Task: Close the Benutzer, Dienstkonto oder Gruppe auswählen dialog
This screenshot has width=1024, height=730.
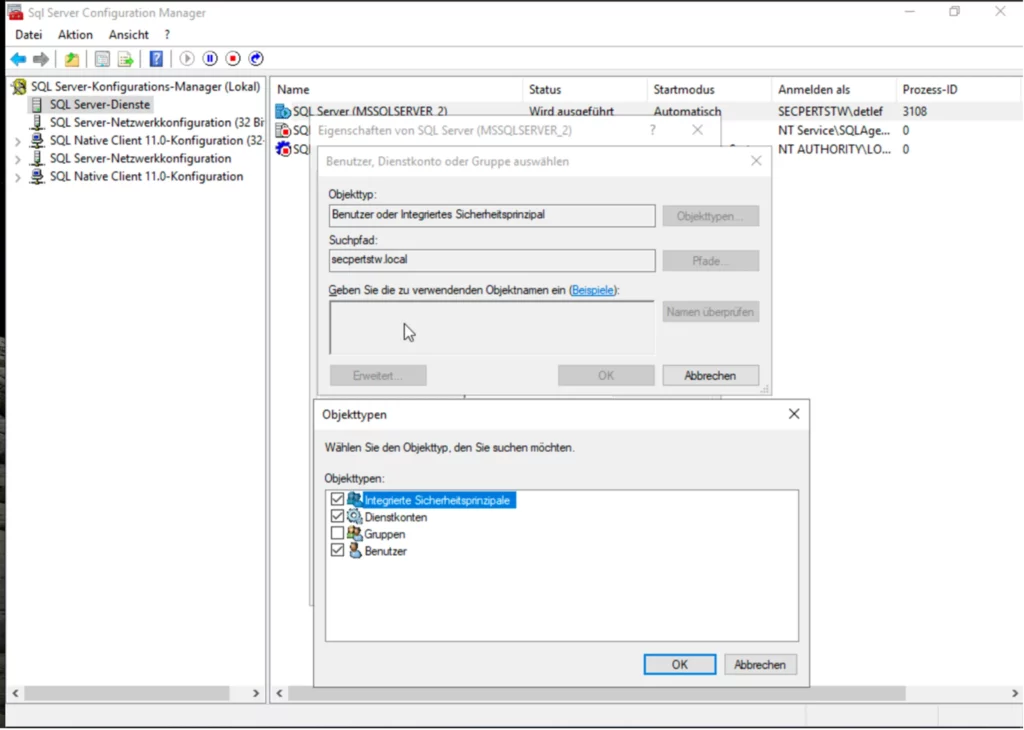Action: 756,161
